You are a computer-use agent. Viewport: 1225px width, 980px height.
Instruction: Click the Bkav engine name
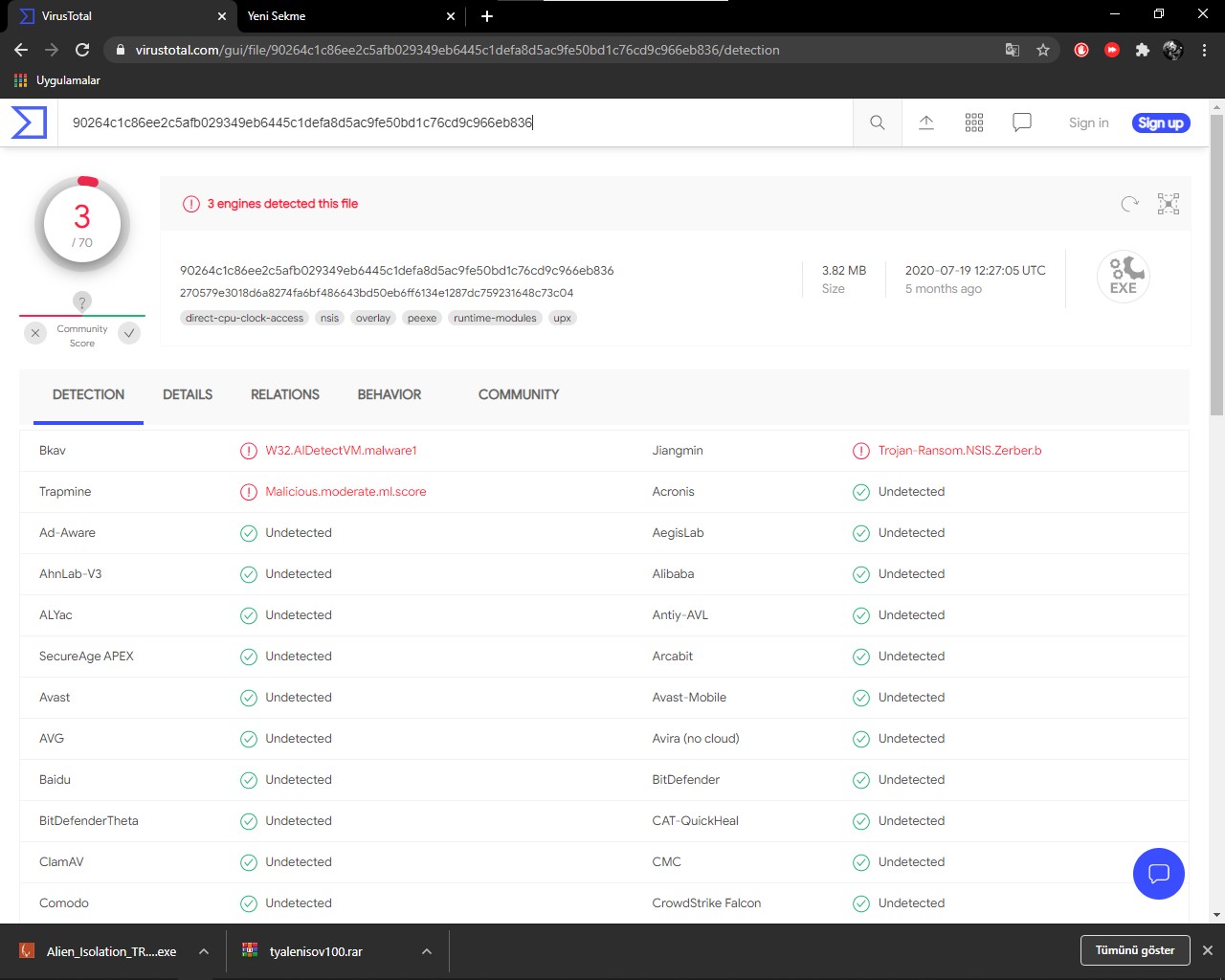coord(53,451)
